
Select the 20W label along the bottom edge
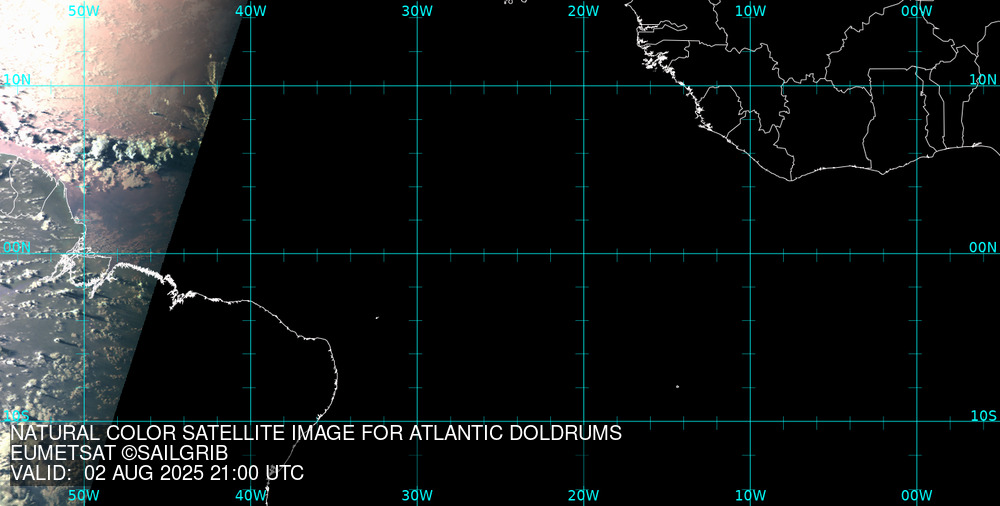pos(584,495)
